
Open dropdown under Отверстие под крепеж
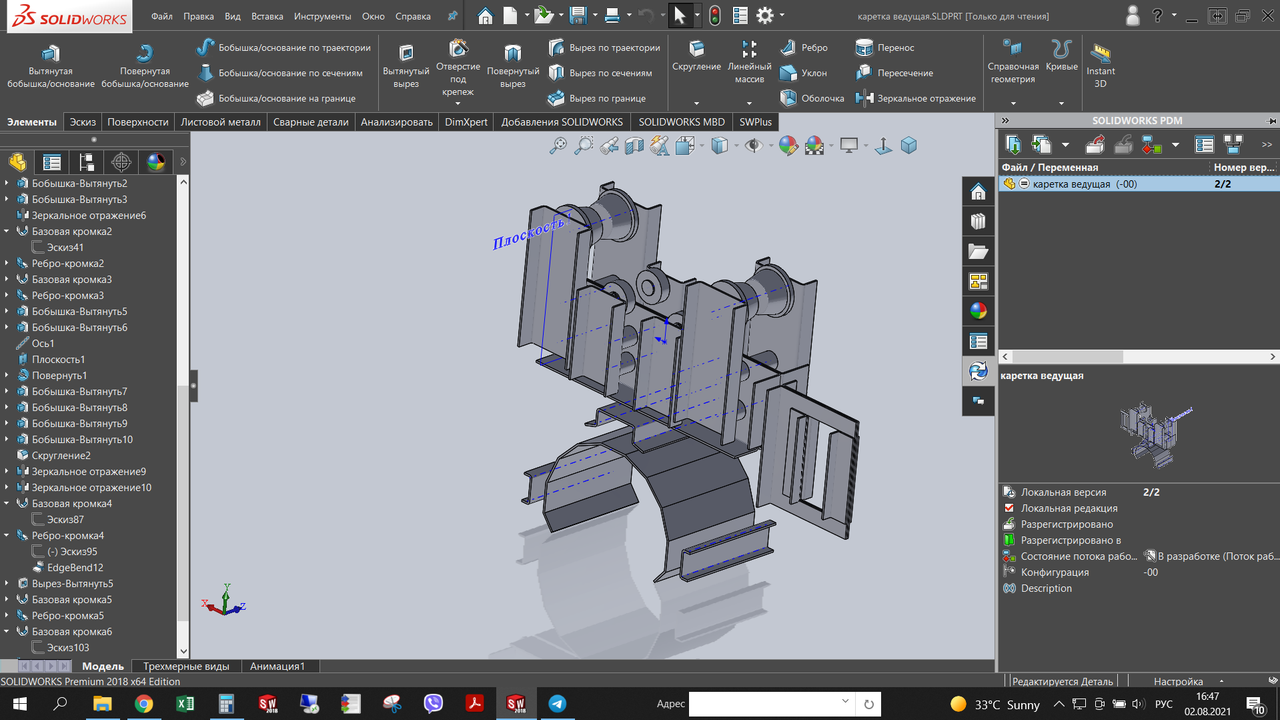pyautogui.click(x=458, y=103)
